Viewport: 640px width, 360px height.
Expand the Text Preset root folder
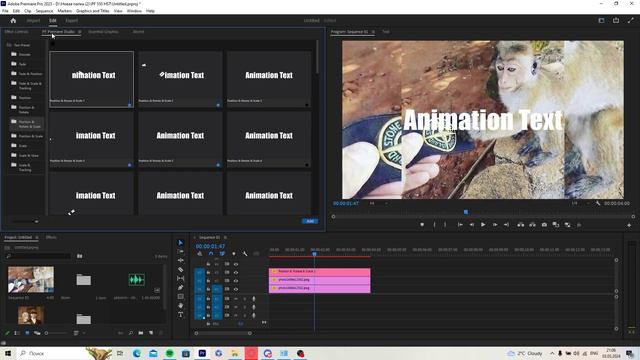9,45
